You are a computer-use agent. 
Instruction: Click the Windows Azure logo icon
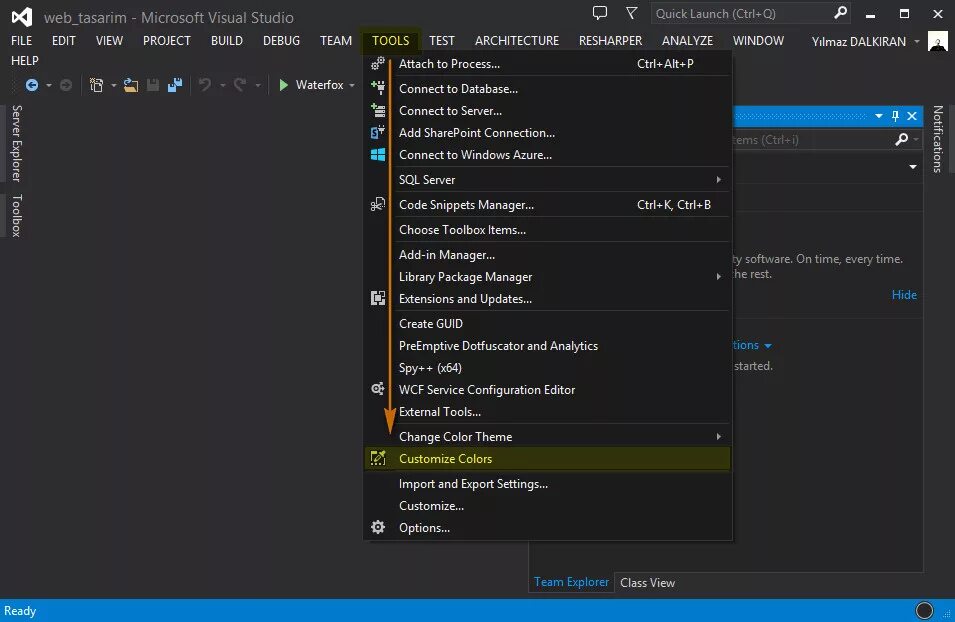[378, 155]
